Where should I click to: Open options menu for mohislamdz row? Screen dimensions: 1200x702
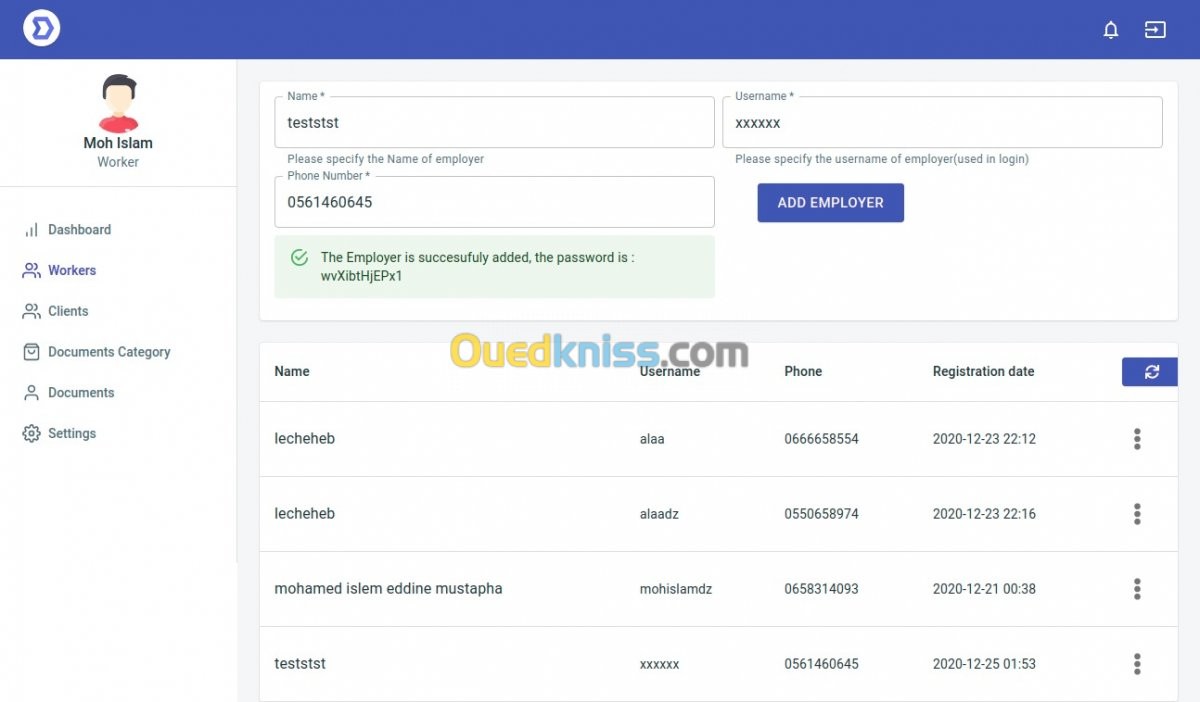[1137, 589]
